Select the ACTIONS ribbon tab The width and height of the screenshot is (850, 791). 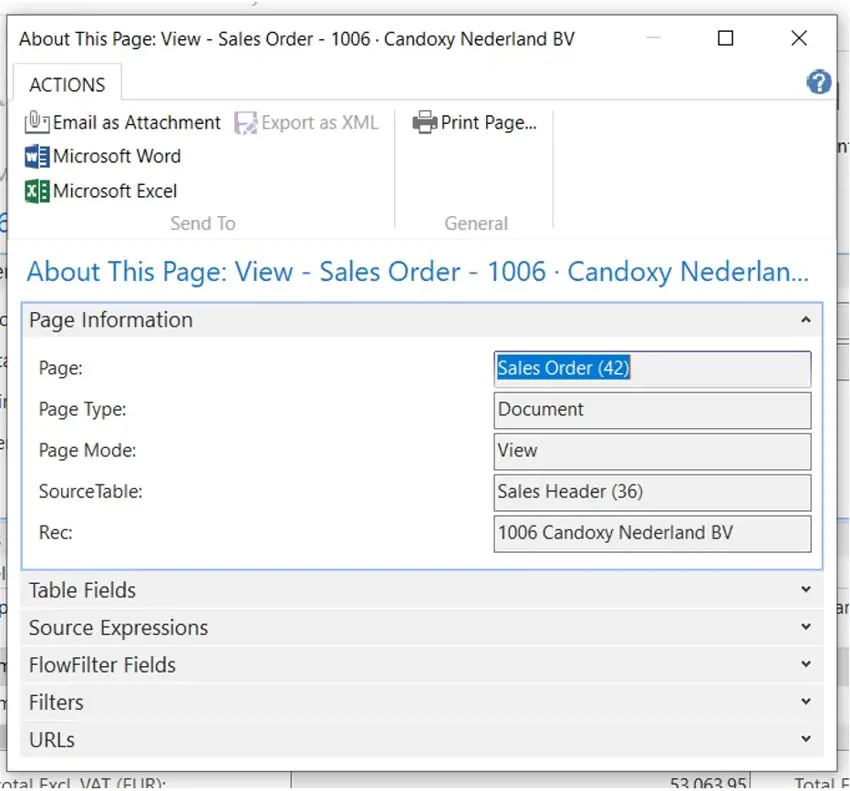coord(67,85)
